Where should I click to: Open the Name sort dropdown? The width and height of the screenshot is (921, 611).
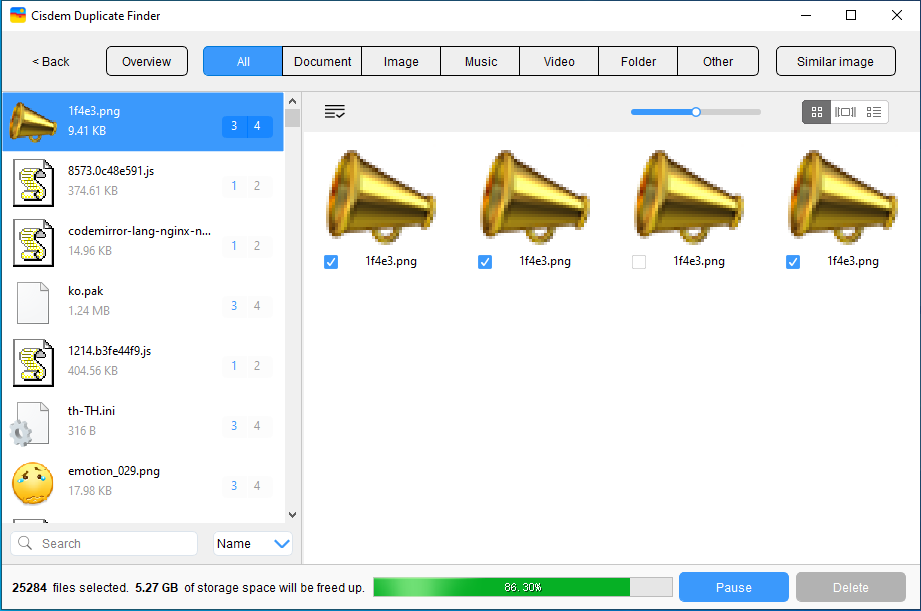[x=253, y=543]
